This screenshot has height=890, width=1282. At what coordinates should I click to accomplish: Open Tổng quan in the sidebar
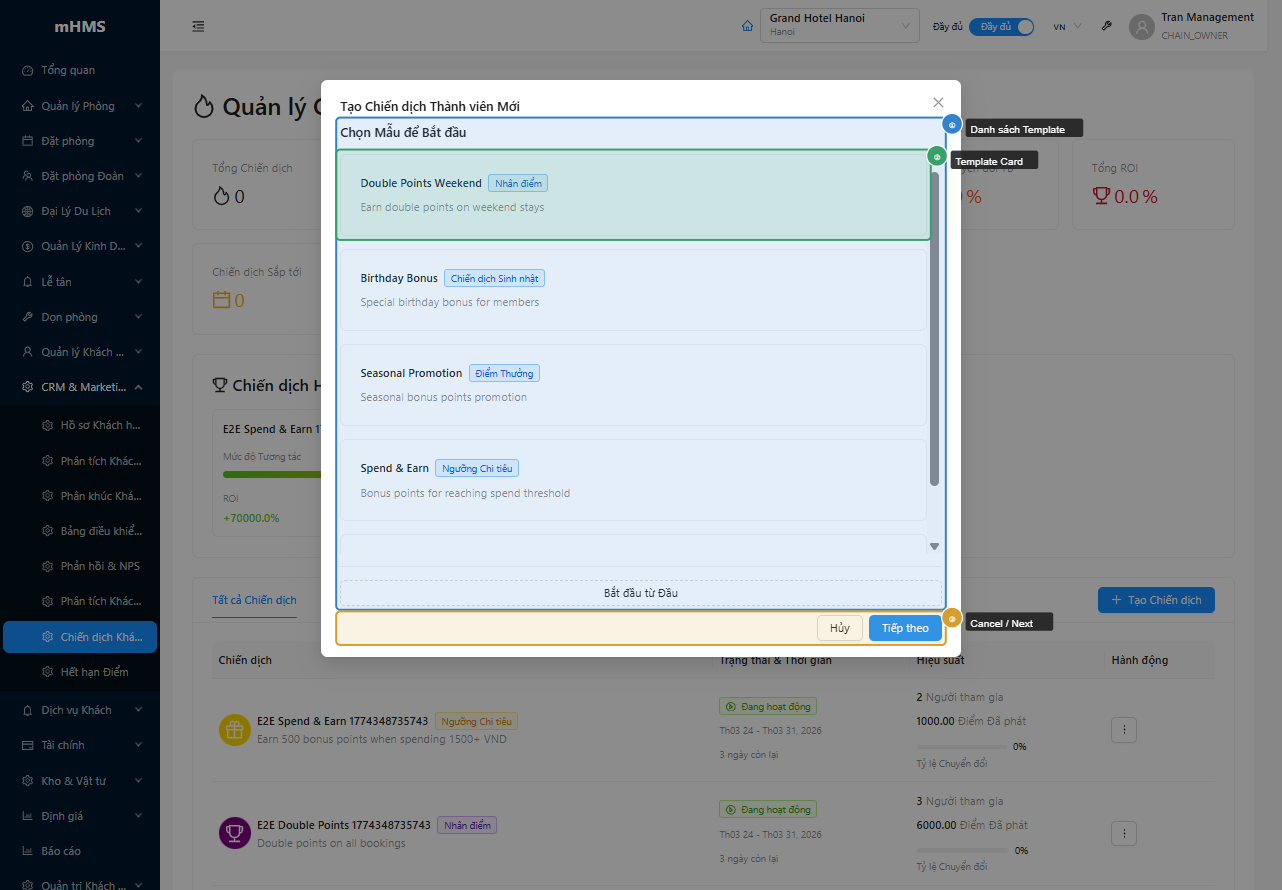click(x=68, y=70)
